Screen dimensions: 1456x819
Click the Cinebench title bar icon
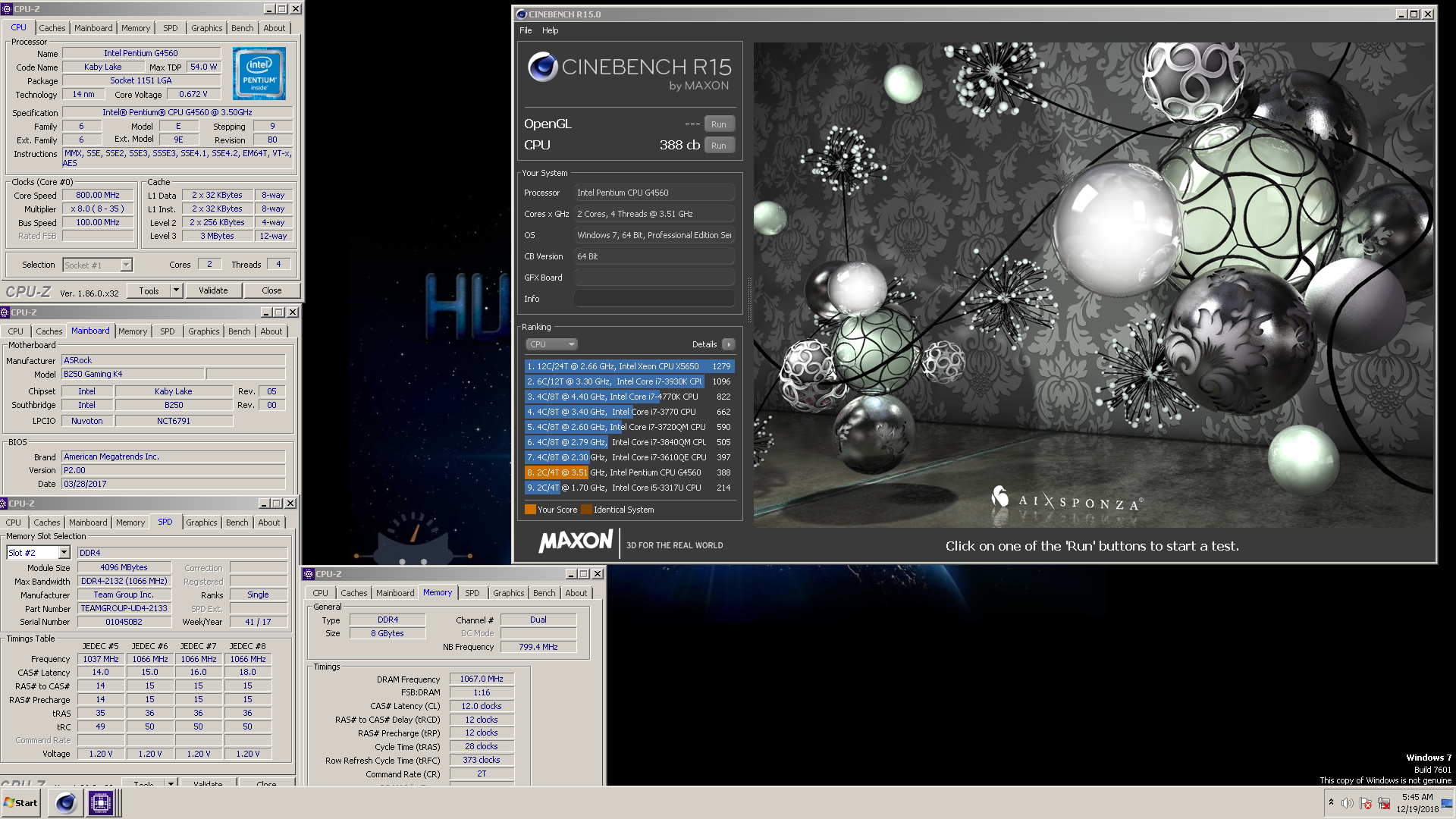pyautogui.click(x=521, y=14)
